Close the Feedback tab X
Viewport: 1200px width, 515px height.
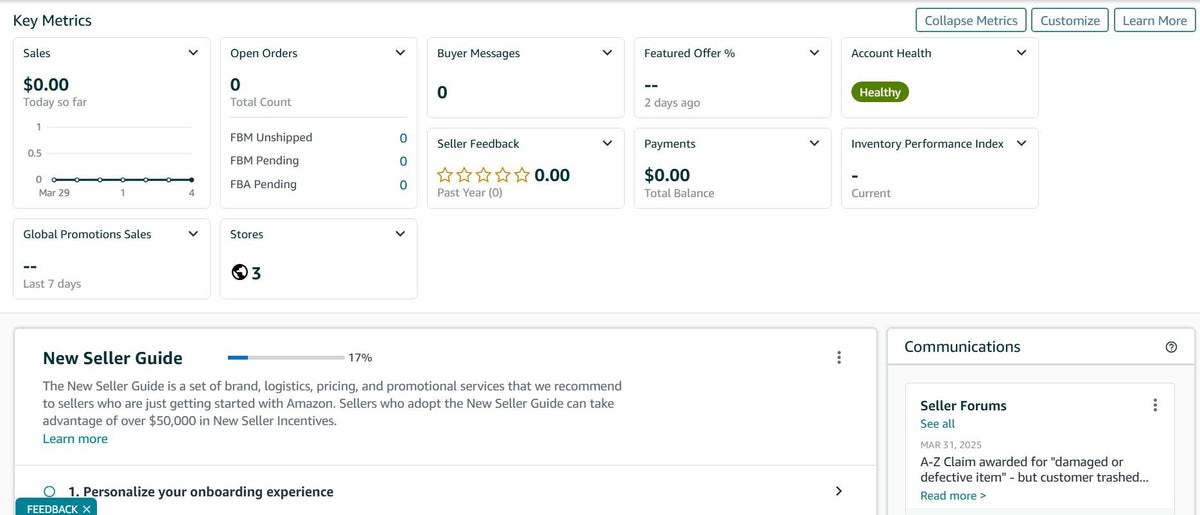click(87, 509)
